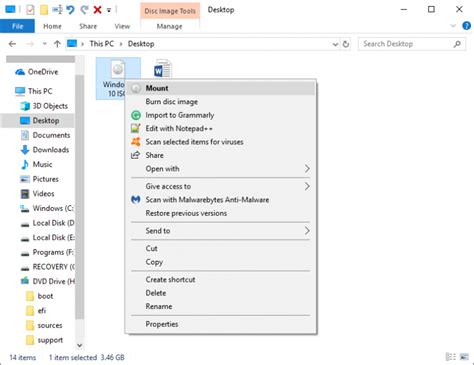Expand the Send to submenu
Screen dimensions: 474x365
point(220,231)
